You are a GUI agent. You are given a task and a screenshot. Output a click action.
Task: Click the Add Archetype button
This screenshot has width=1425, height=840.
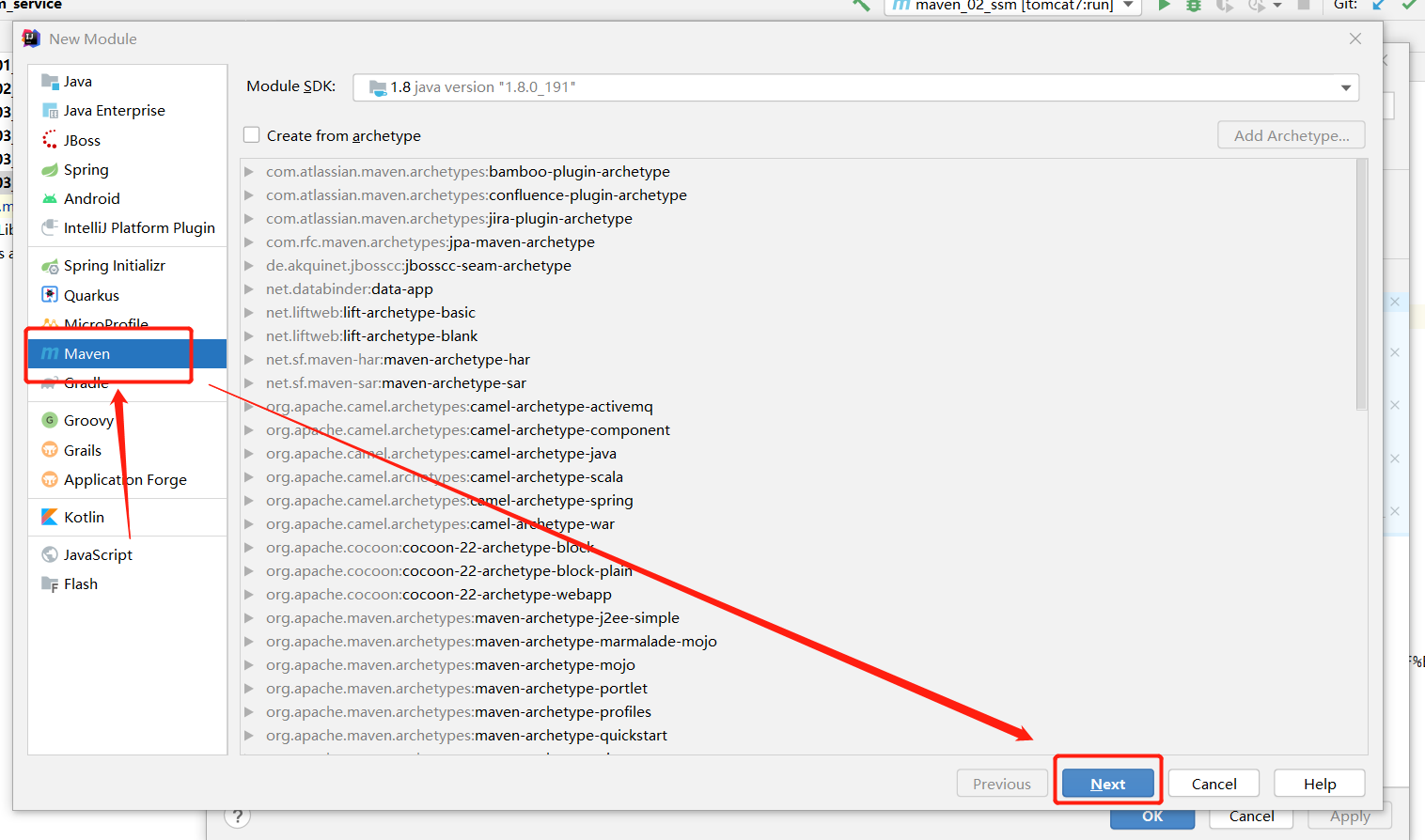coord(1292,135)
